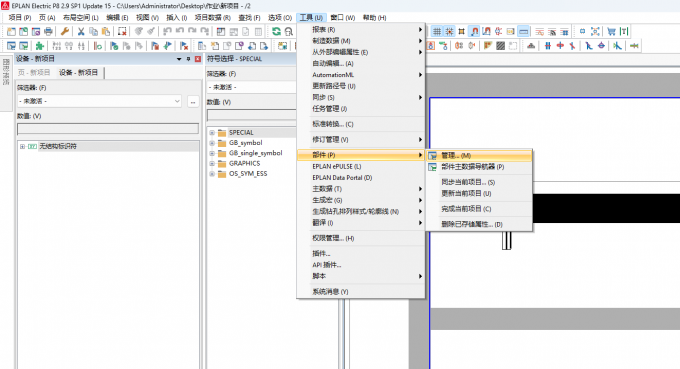
Task: Click the hatched pattern fill icon
Action: (500, 46)
